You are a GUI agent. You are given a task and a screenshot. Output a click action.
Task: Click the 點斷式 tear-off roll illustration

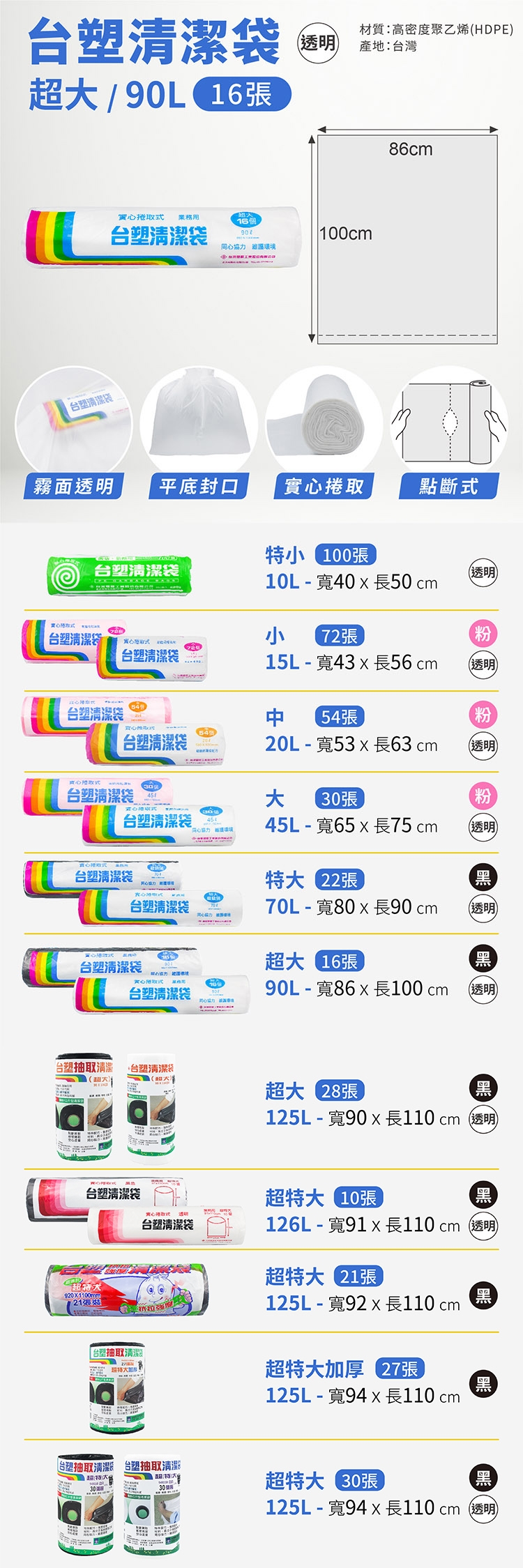(x=449, y=423)
